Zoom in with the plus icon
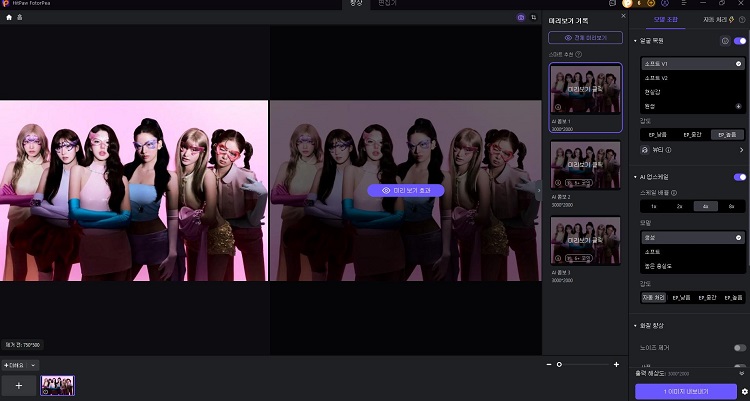This screenshot has width=750, height=401. [x=616, y=365]
